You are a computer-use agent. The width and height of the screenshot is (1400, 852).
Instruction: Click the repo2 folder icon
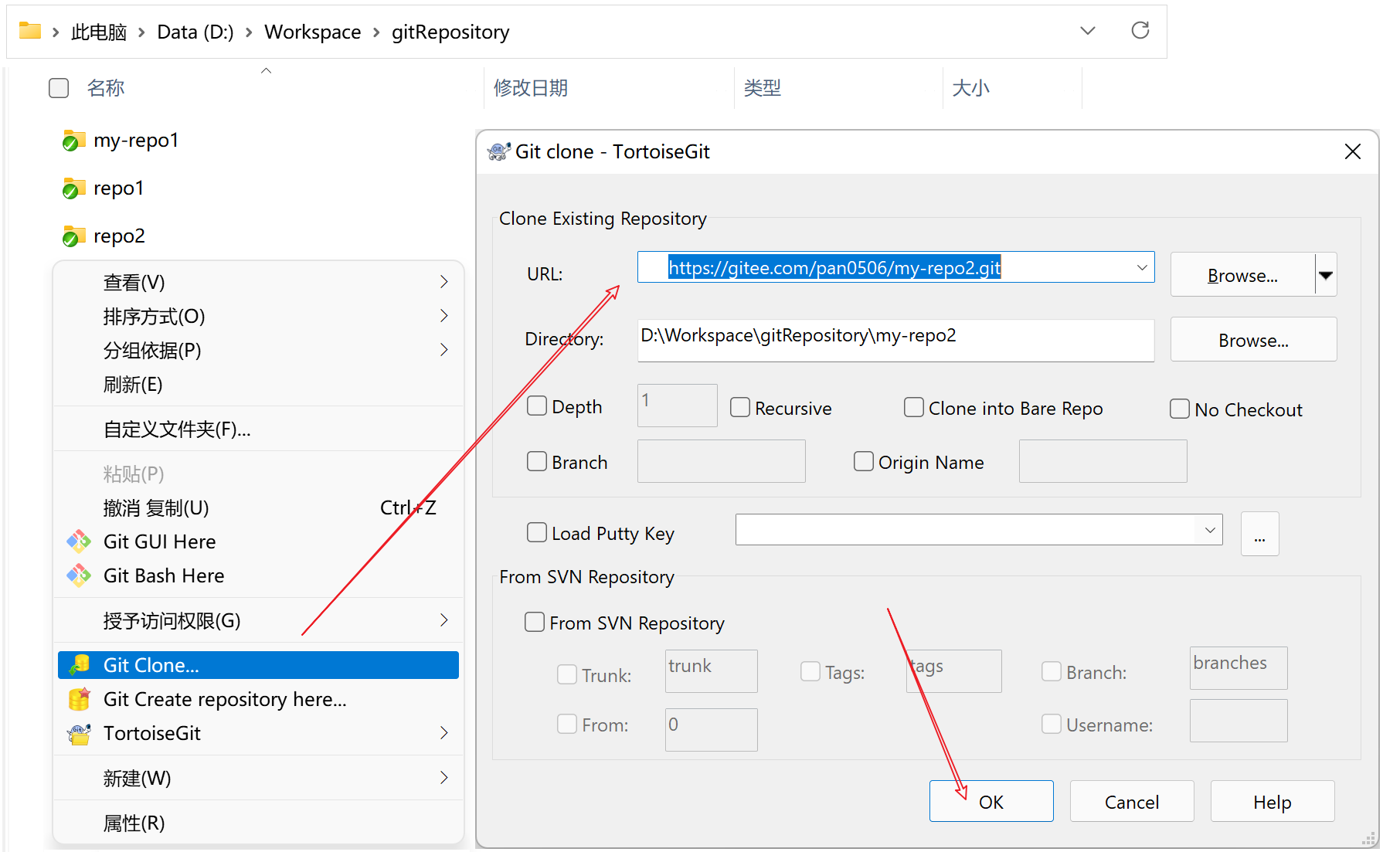coord(73,236)
